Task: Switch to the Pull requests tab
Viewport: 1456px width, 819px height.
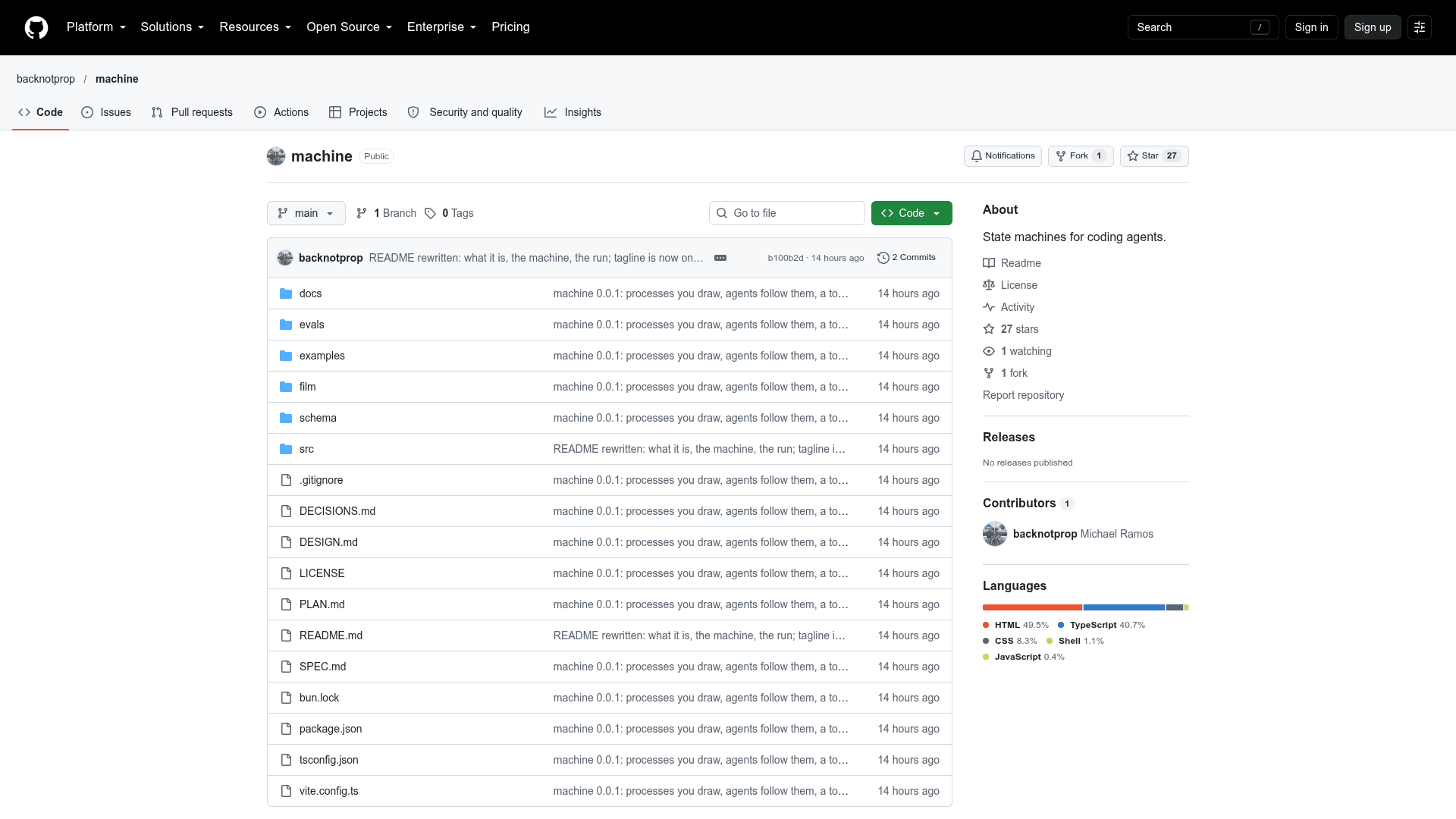Action: (192, 112)
